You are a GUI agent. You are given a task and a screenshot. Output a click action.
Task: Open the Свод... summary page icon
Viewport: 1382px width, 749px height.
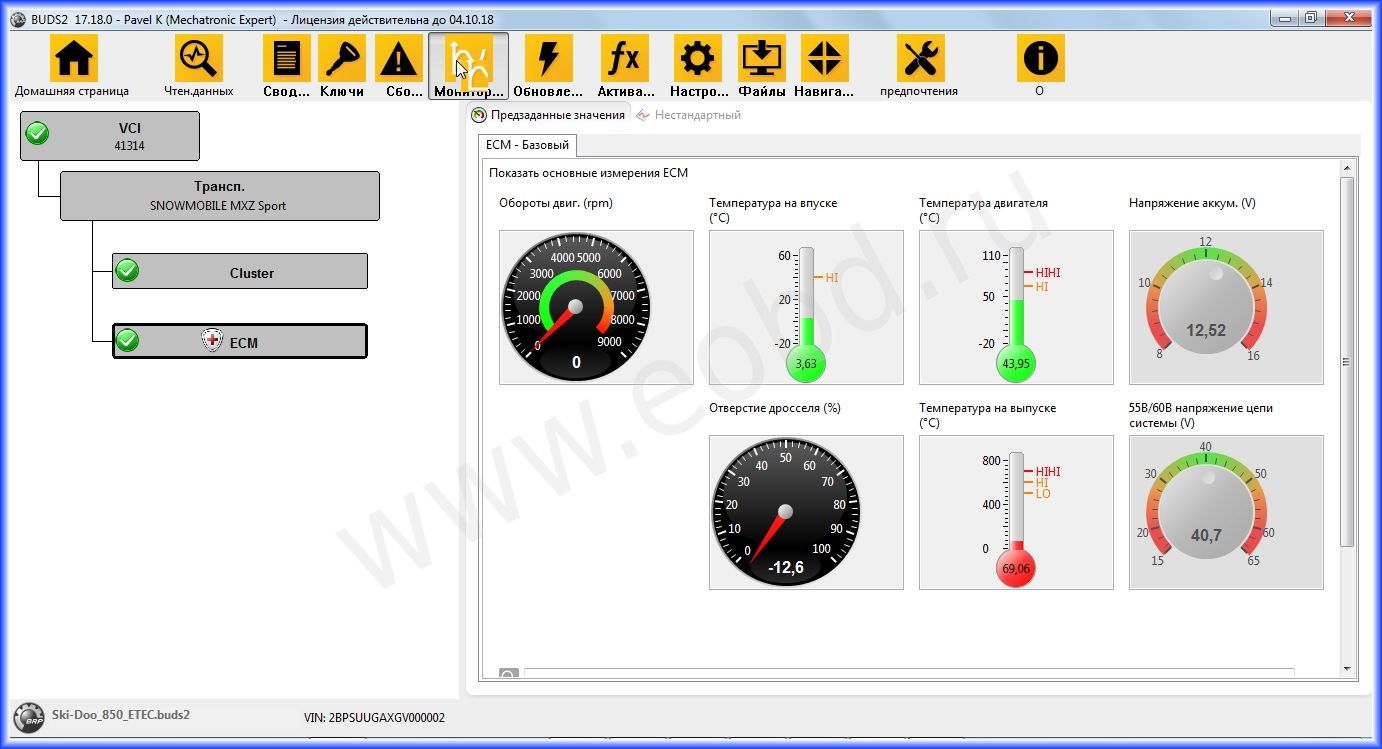click(x=287, y=58)
